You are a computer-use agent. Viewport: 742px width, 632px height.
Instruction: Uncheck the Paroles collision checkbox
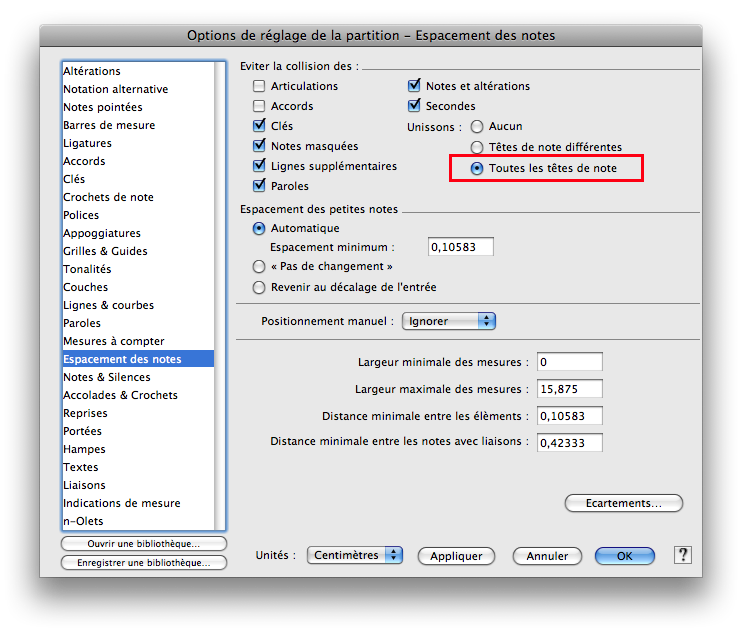[259, 186]
